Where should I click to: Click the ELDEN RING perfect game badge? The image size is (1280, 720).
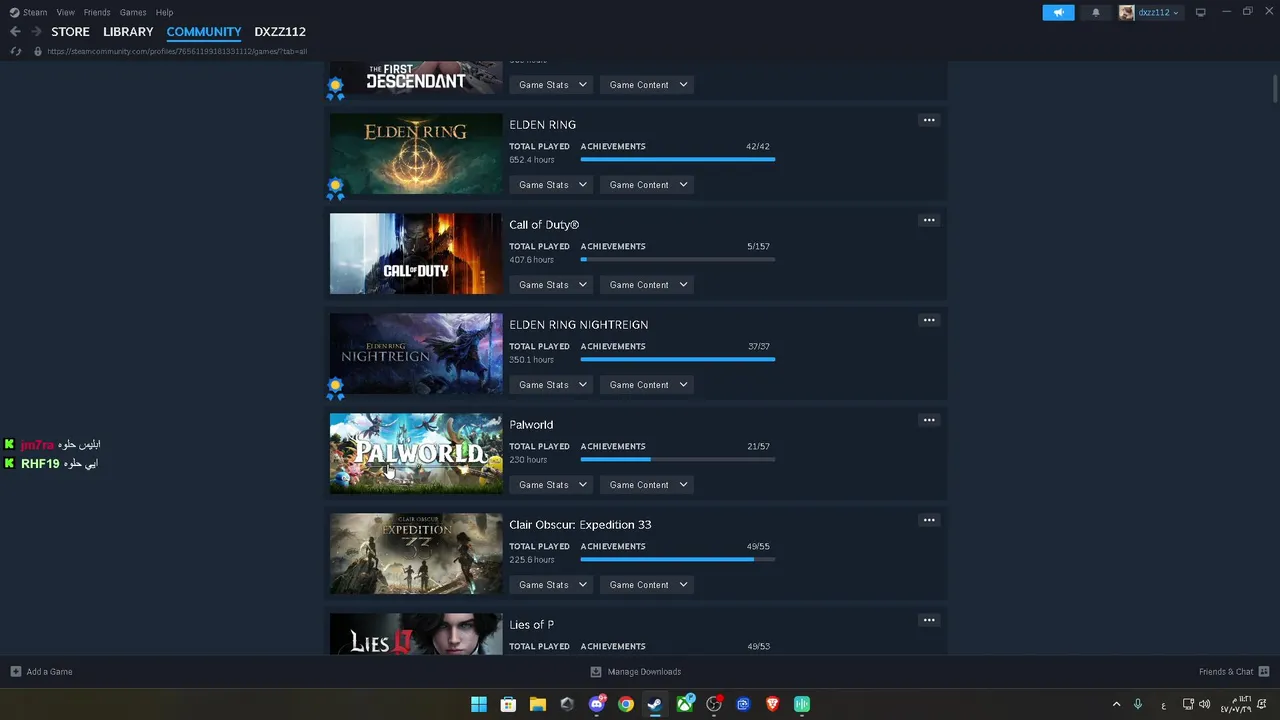click(335, 187)
